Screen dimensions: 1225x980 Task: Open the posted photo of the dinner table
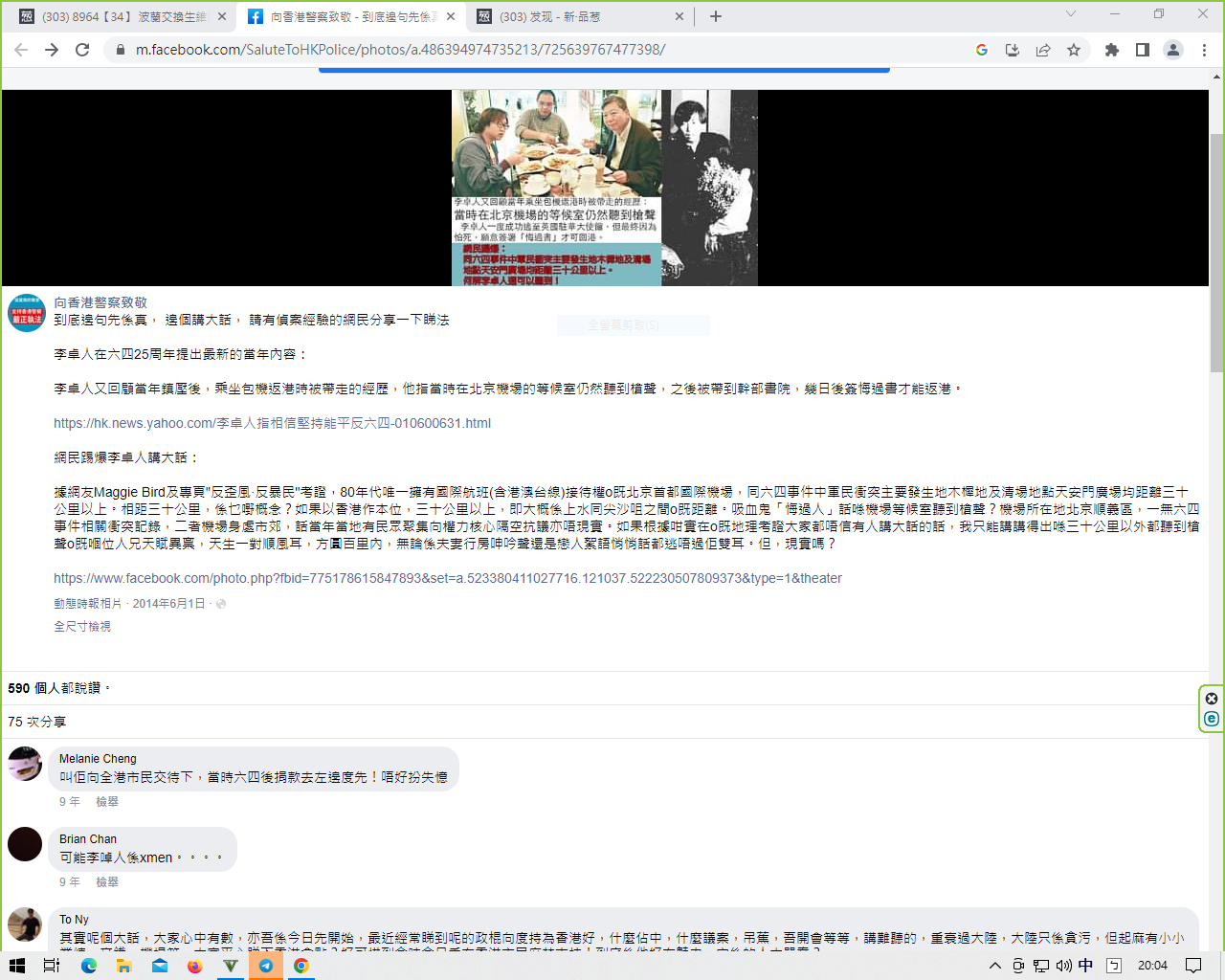pyautogui.click(x=605, y=188)
